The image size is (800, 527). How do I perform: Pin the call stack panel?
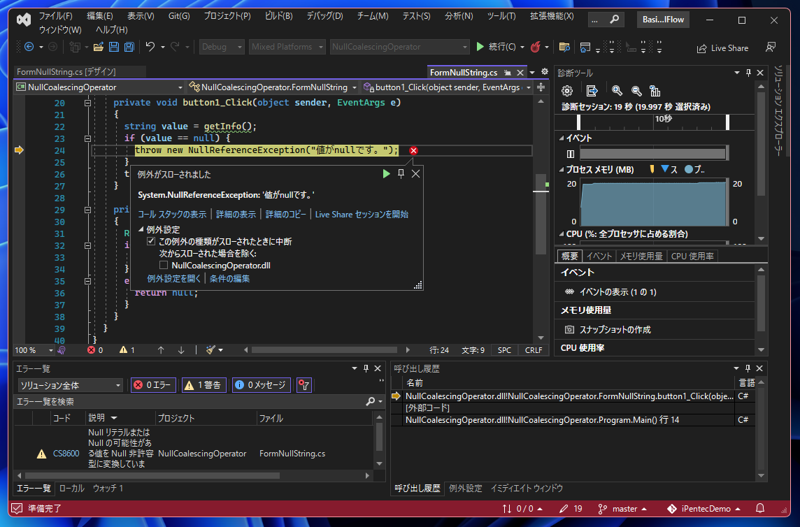point(748,368)
